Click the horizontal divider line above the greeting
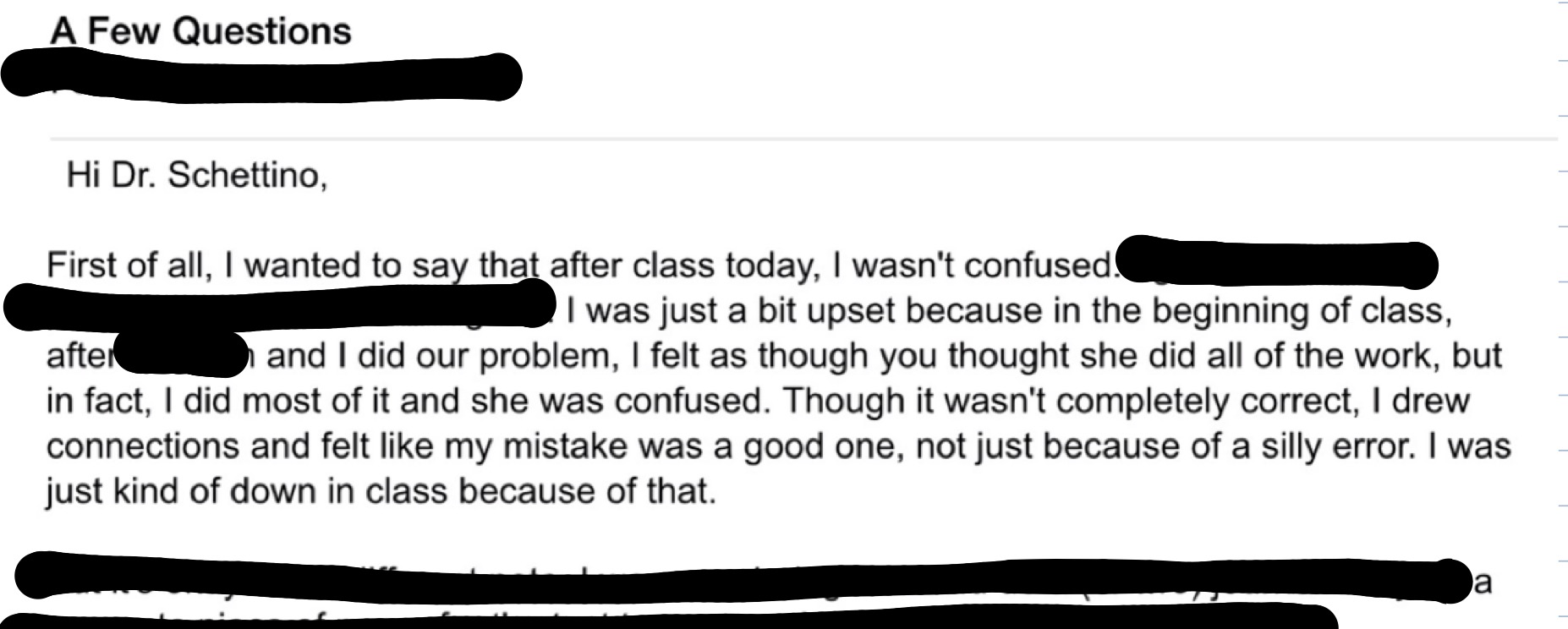1568x629 pixels. pyautogui.click(x=803, y=138)
